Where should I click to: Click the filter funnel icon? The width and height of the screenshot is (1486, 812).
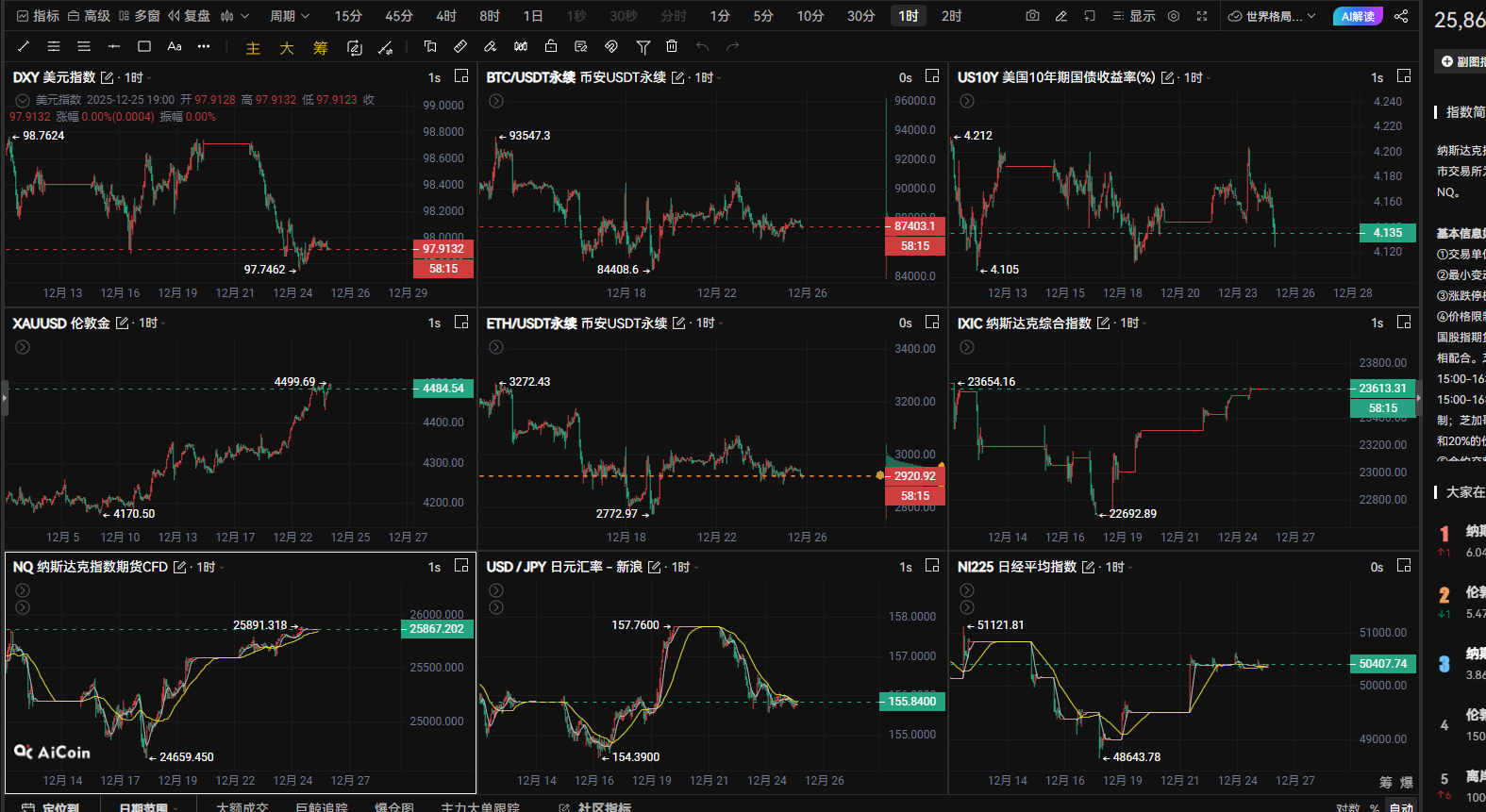tap(643, 46)
